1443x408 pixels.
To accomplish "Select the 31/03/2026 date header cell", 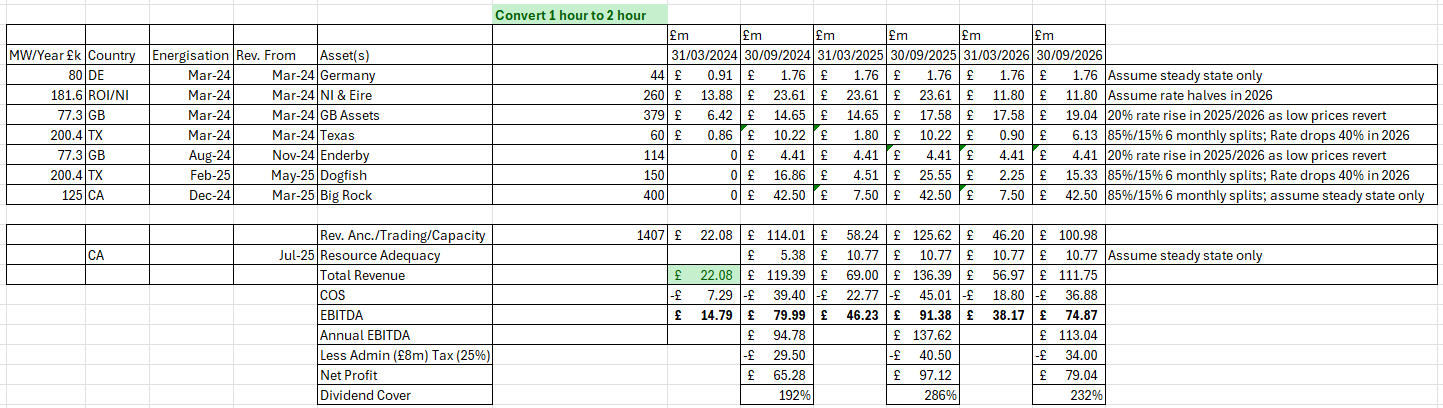I will 995,55.
